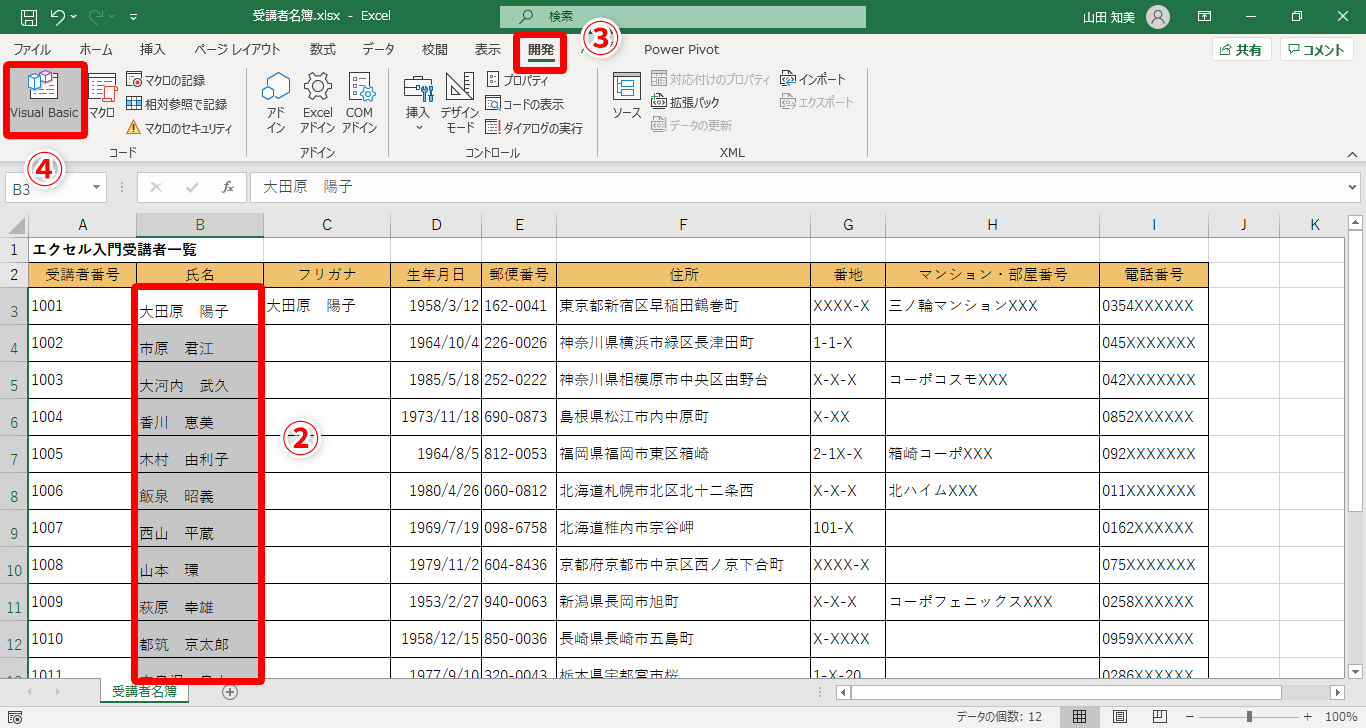Select column F header
The height and width of the screenshot is (728, 1366).
(x=683, y=224)
